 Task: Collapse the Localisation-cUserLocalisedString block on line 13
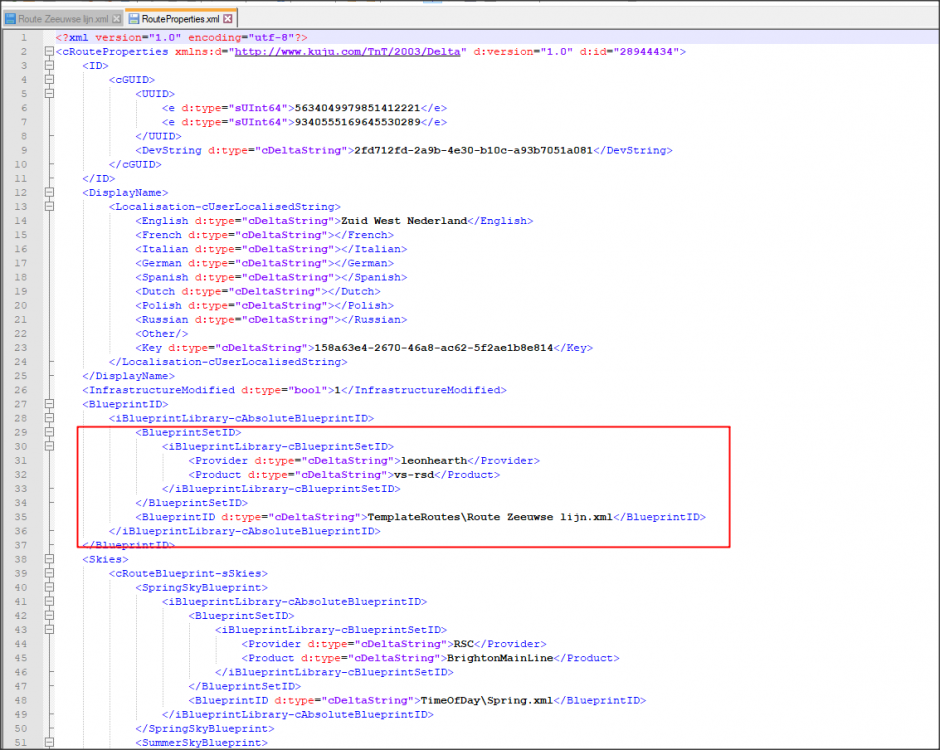[47, 207]
